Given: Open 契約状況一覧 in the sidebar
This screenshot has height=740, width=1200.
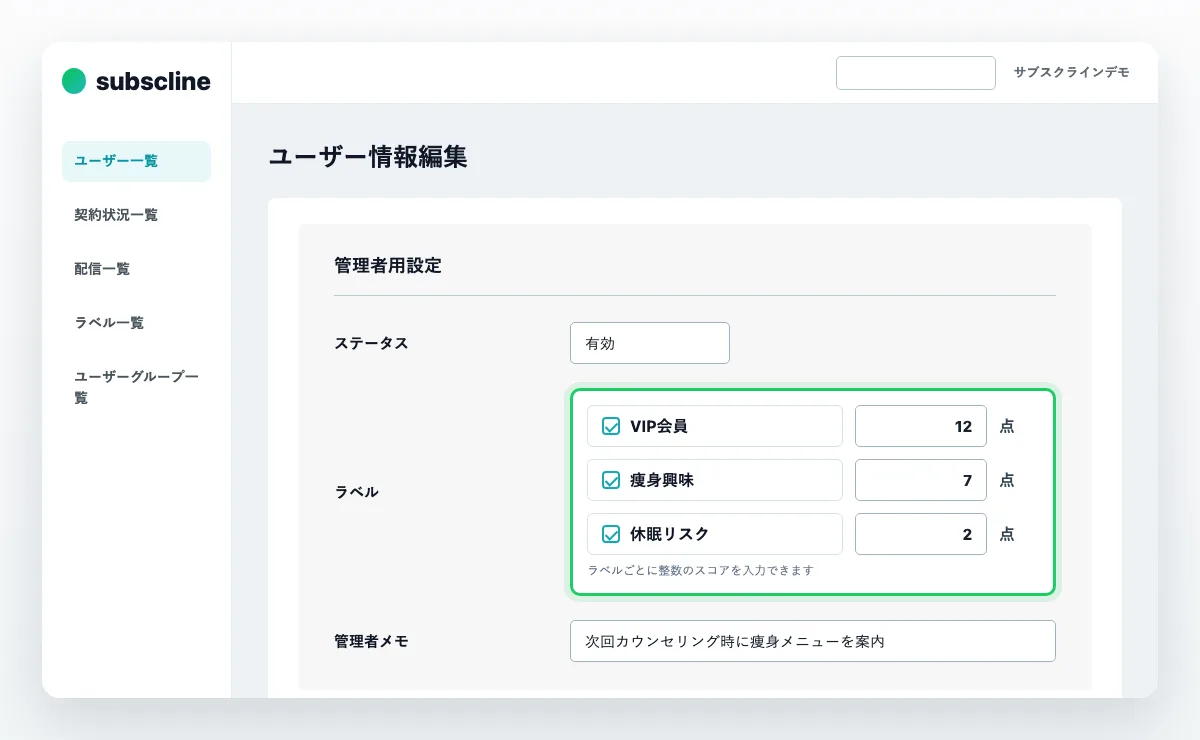Looking at the screenshot, I should tap(116, 215).
